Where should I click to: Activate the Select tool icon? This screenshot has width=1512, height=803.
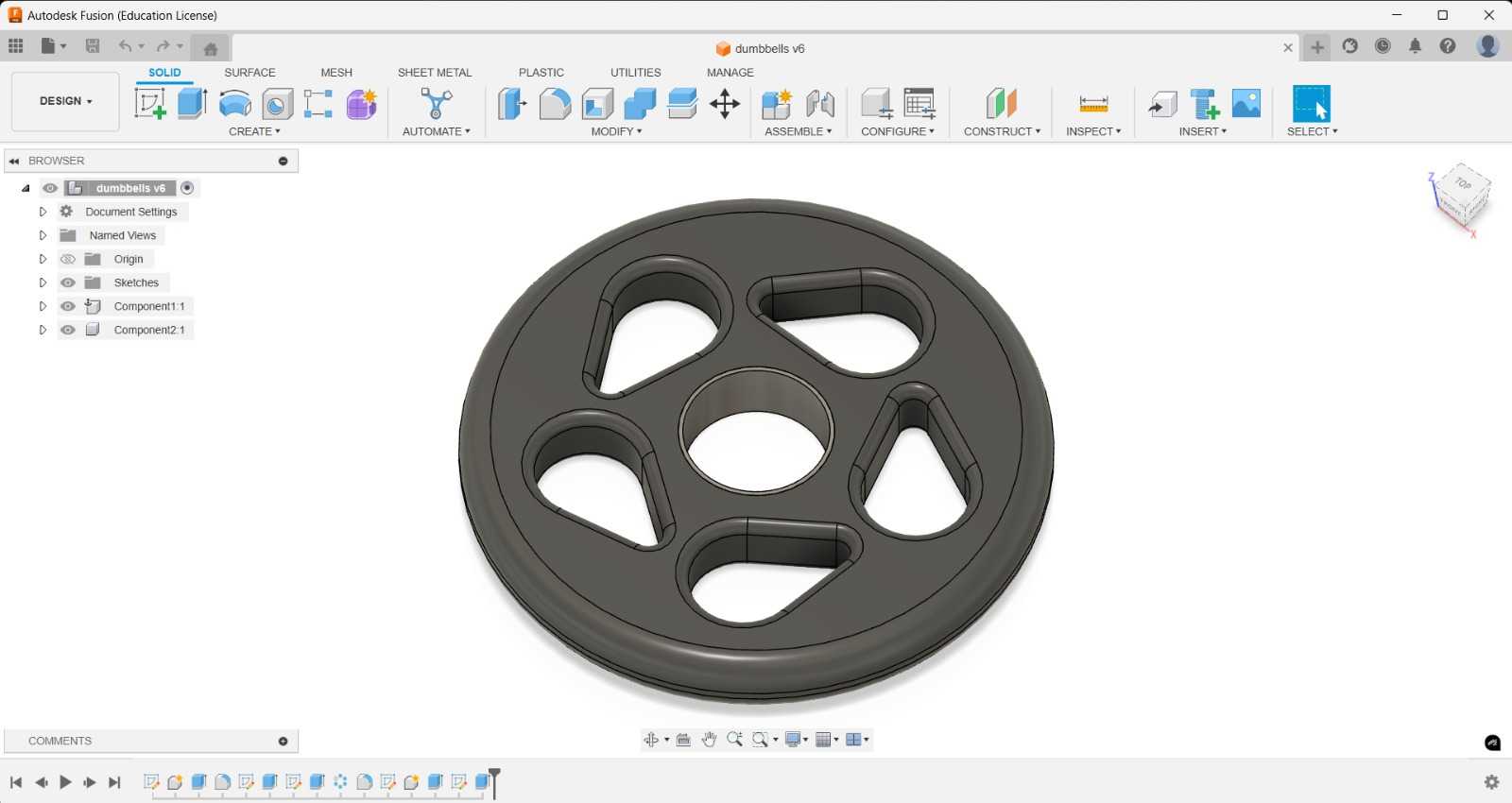tap(1312, 104)
